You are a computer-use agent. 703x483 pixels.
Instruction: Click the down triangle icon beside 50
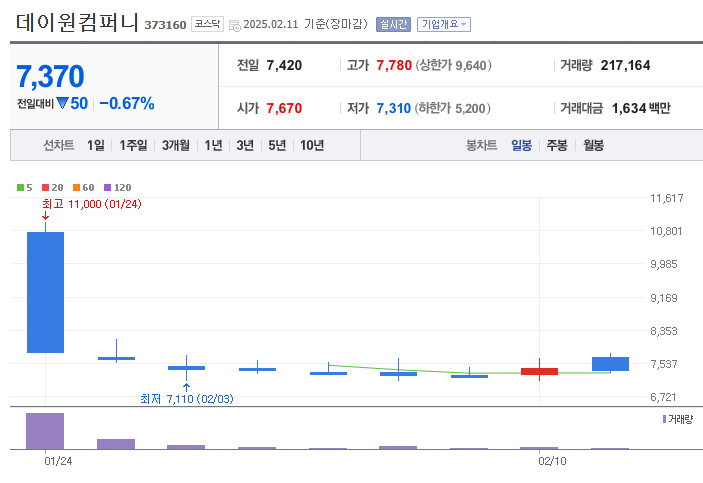pyautogui.click(x=62, y=104)
